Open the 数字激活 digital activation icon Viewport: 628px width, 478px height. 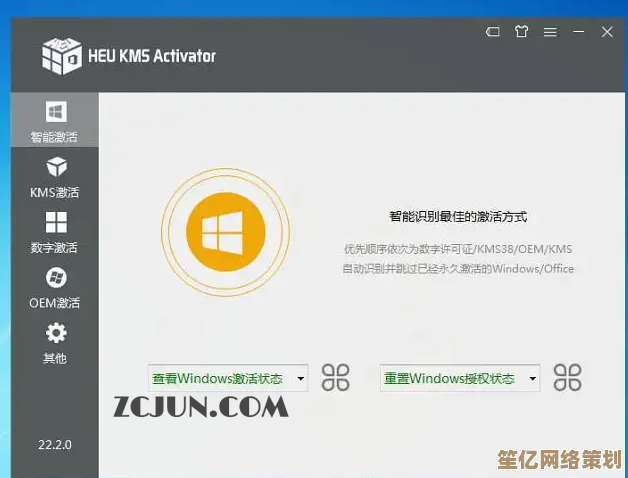(x=56, y=222)
